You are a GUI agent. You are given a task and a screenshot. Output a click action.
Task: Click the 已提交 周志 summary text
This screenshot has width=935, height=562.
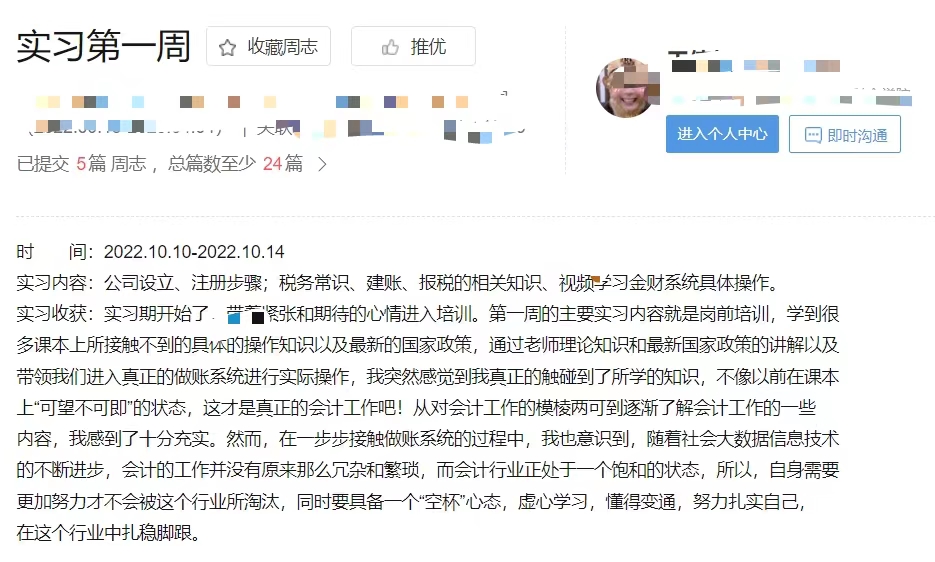[160, 163]
